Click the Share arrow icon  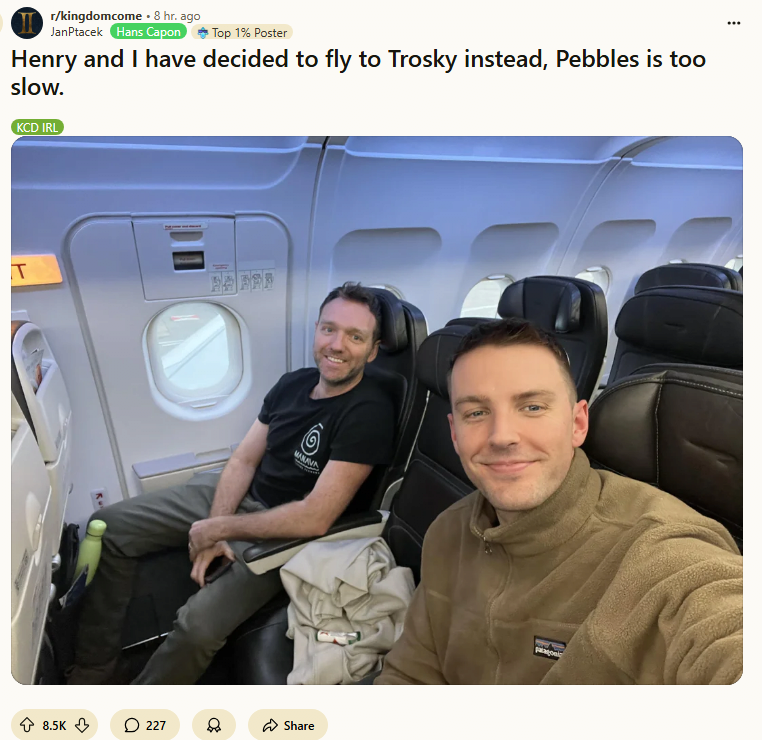pos(270,725)
